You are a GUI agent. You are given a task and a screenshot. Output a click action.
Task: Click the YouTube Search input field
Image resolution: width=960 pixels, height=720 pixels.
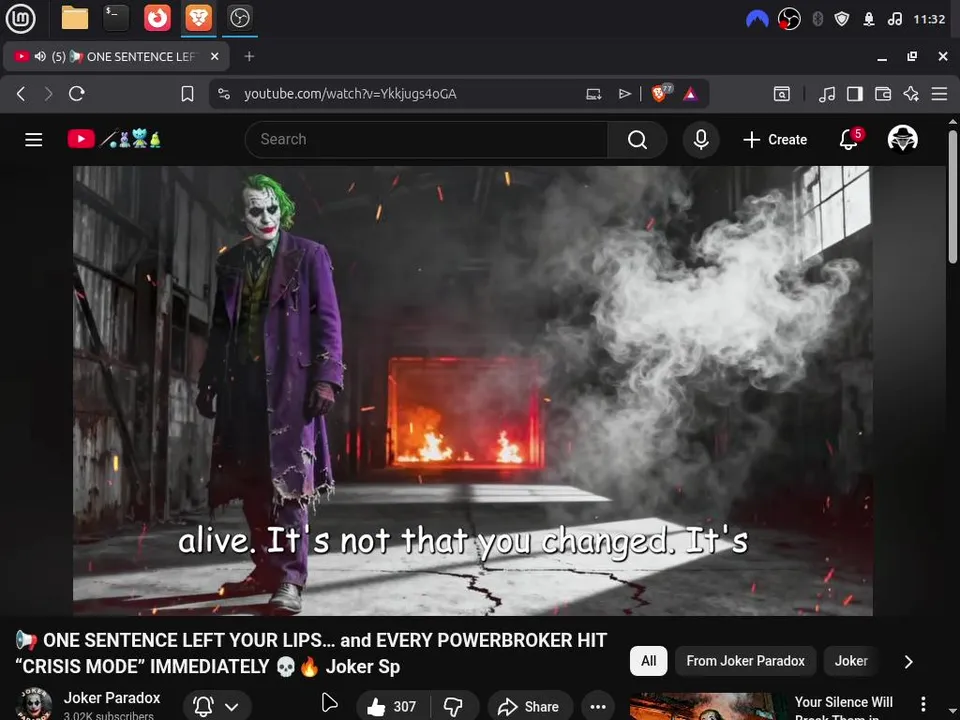click(427, 140)
